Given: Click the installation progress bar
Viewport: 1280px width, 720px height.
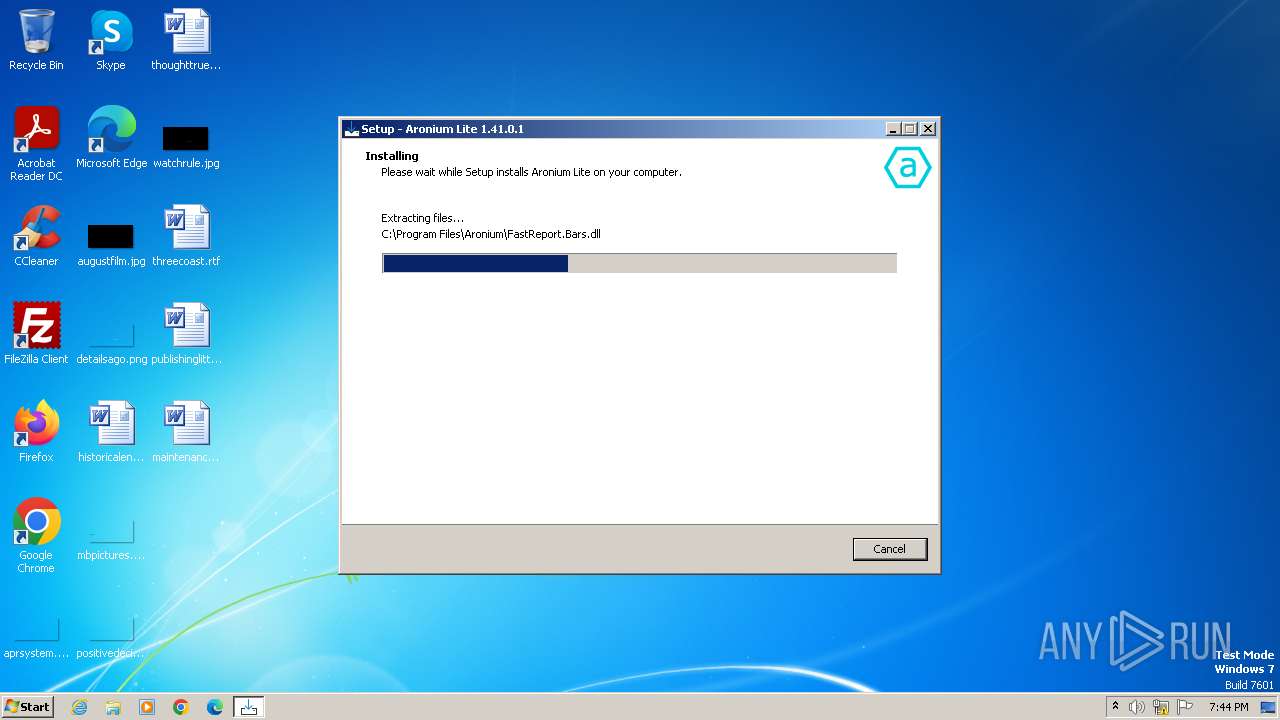Looking at the screenshot, I should [639, 263].
